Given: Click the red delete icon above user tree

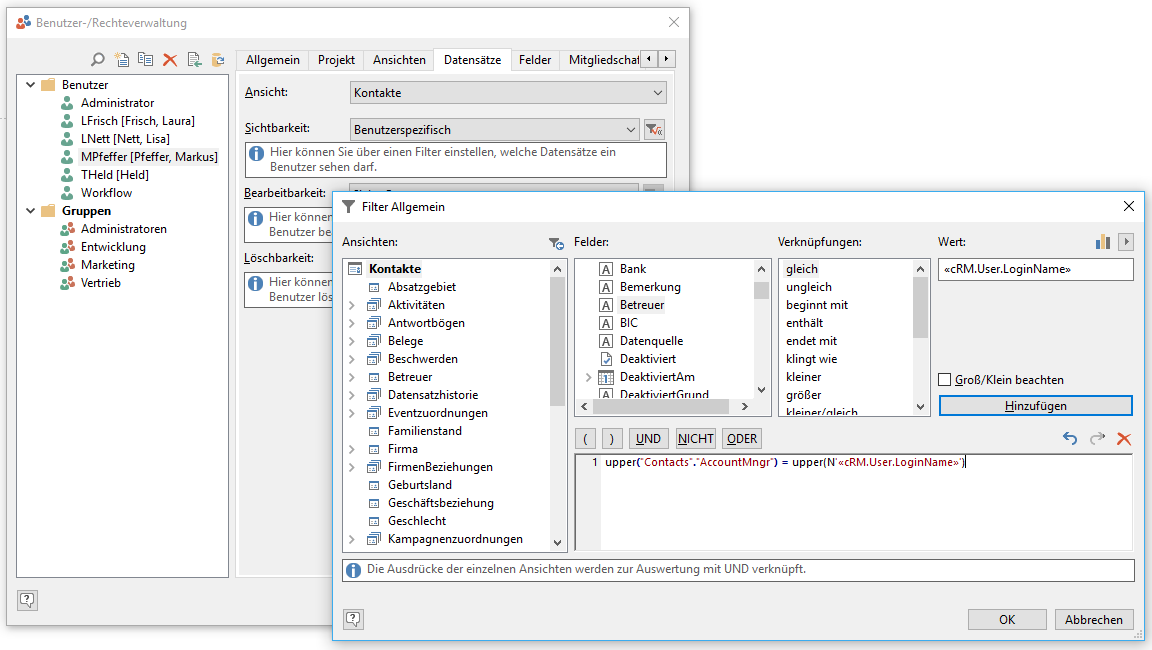Looking at the screenshot, I should [170, 60].
